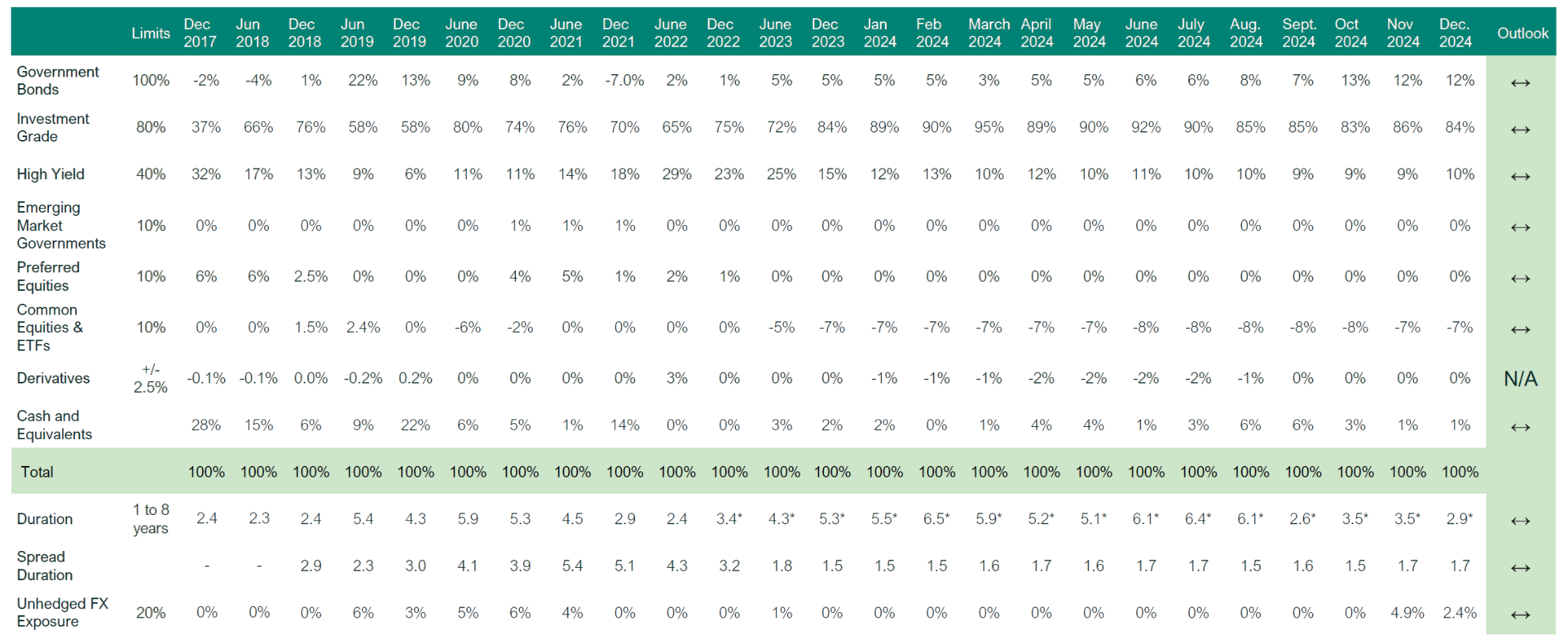Click Unhedged FX Exposure Nov 2024 value 4.9%
The image size is (1568, 642).
click(1407, 613)
